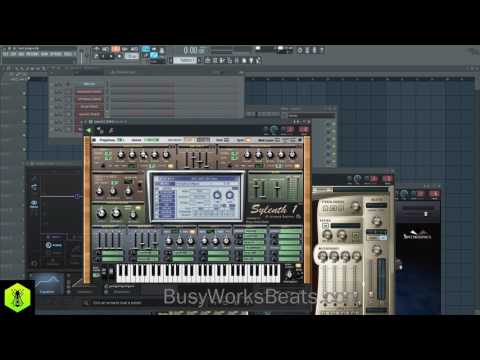Open Sylenth1 wrapper presets green arrow icon

coord(88,130)
